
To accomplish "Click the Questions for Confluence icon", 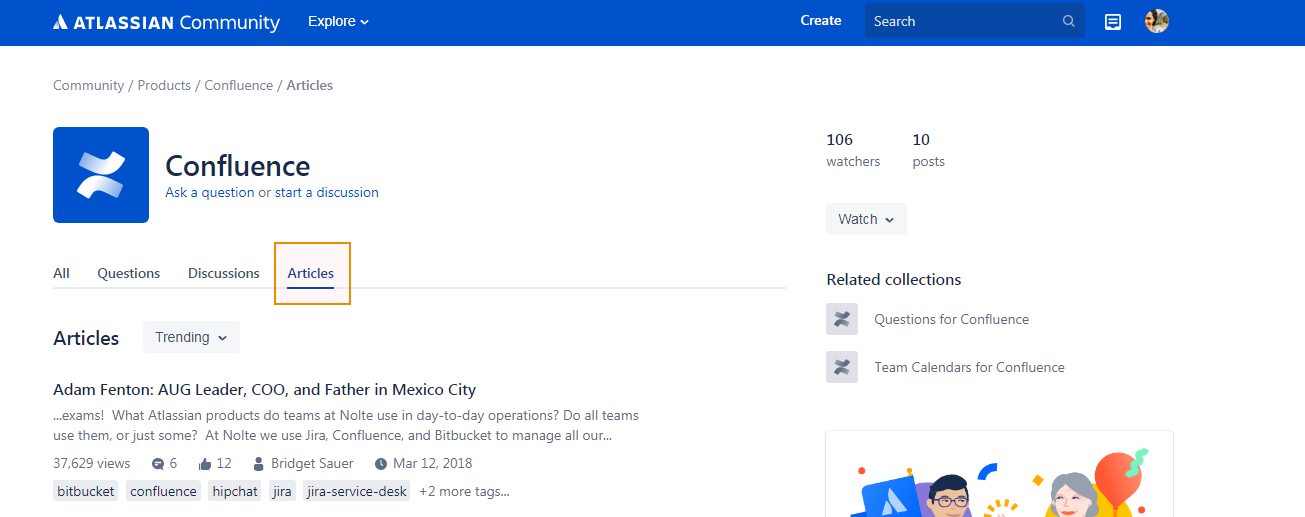I will [x=842, y=319].
